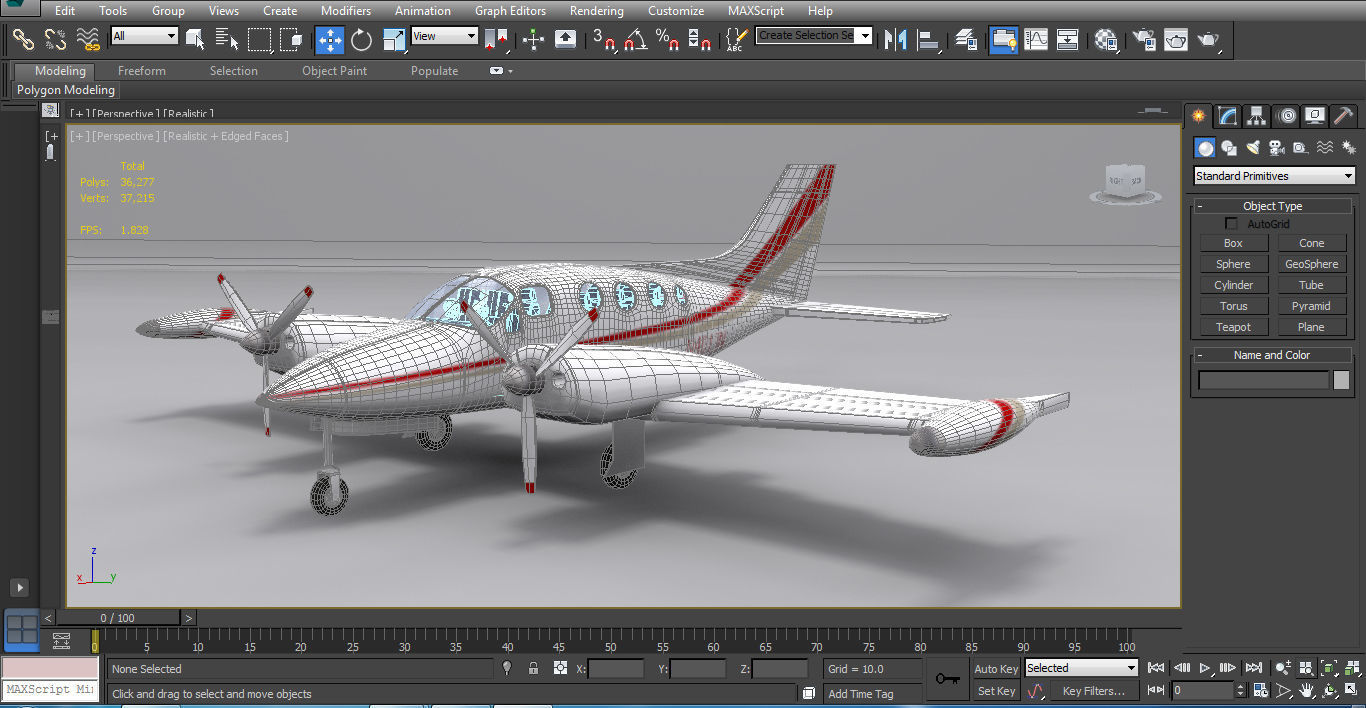The height and width of the screenshot is (708, 1366).
Task: Toggle the Angle Snap magnet
Action: (635, 40)
